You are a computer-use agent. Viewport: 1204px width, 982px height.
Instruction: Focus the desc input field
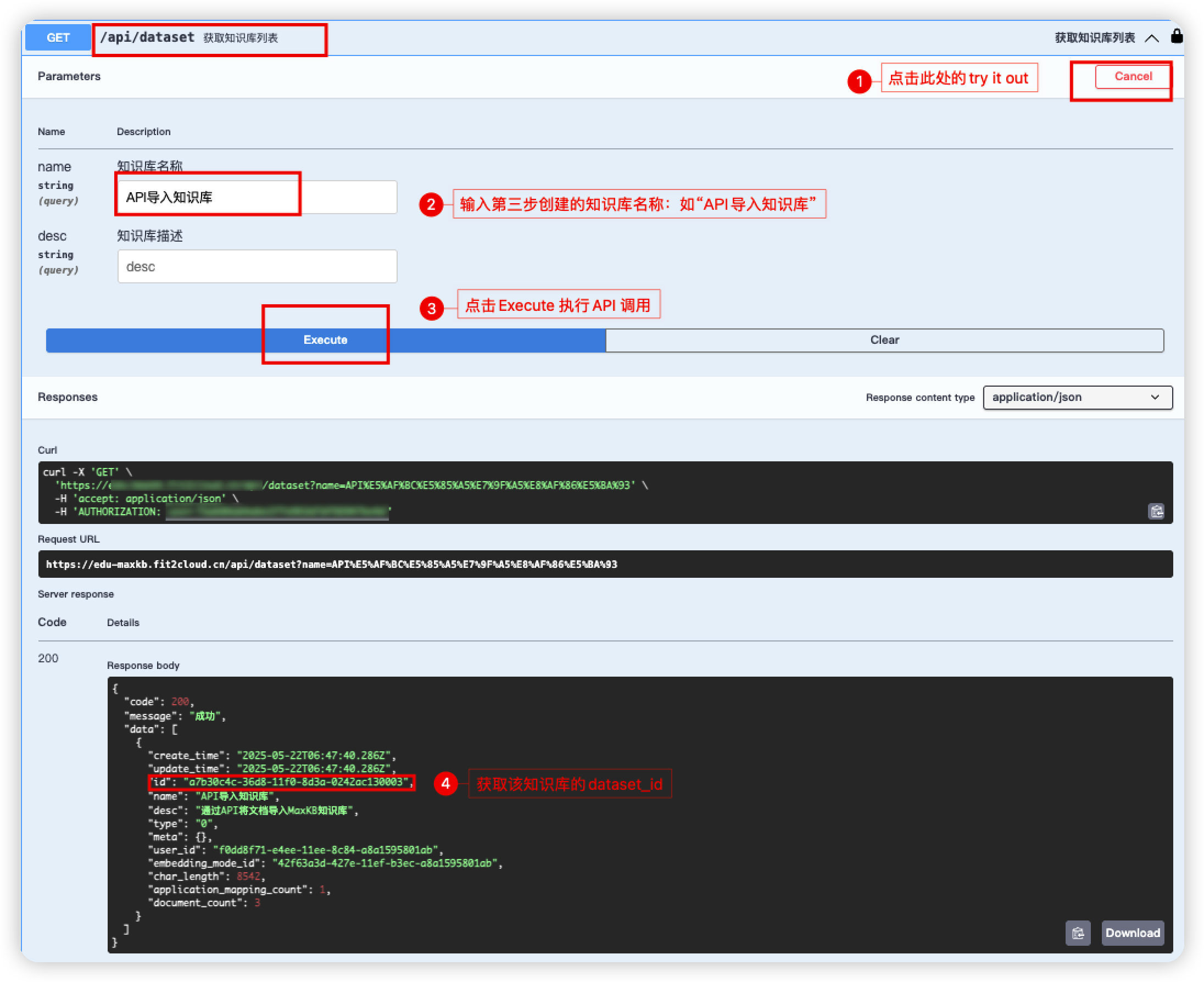258,266
